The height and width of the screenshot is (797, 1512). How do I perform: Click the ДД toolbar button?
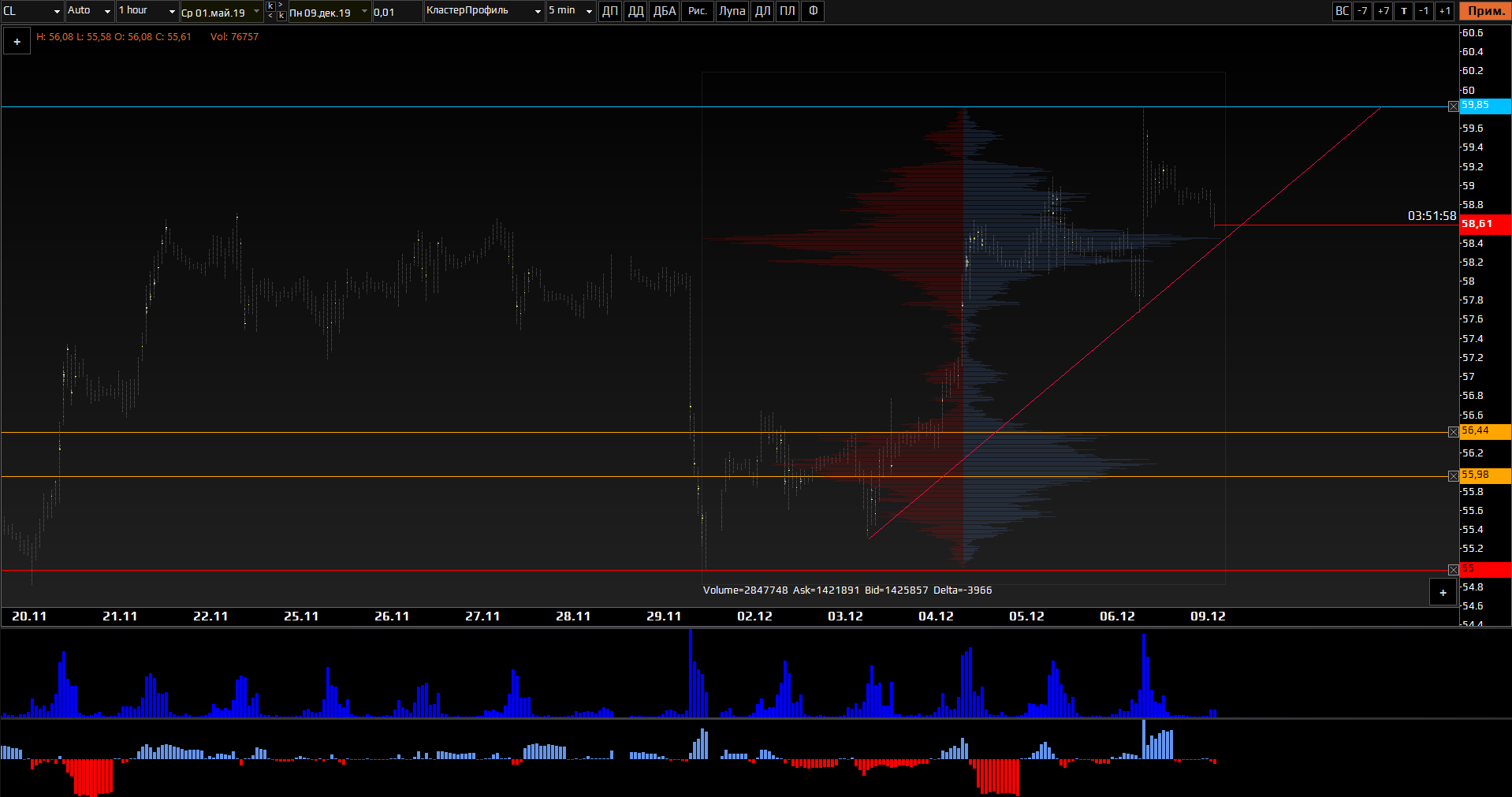[635, 11]
